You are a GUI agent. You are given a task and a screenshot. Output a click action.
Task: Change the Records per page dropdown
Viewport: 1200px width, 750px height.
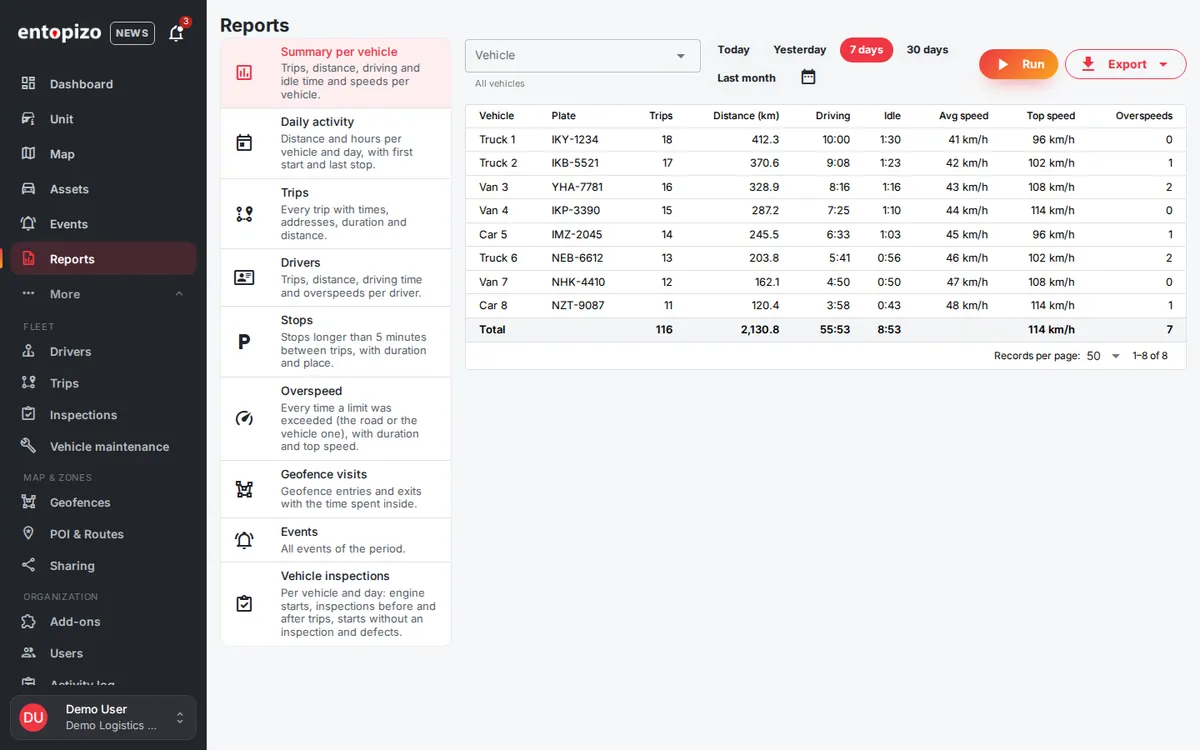(x=1104, y=356)
